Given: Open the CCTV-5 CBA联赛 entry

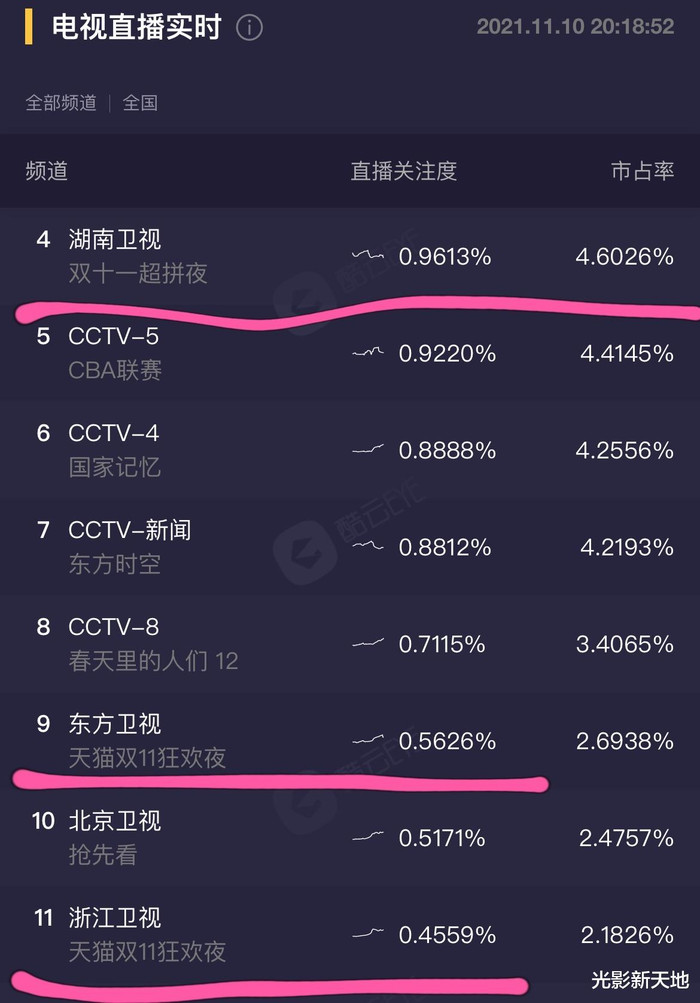Looking at the screenshot, I should [x=350, y=353].
